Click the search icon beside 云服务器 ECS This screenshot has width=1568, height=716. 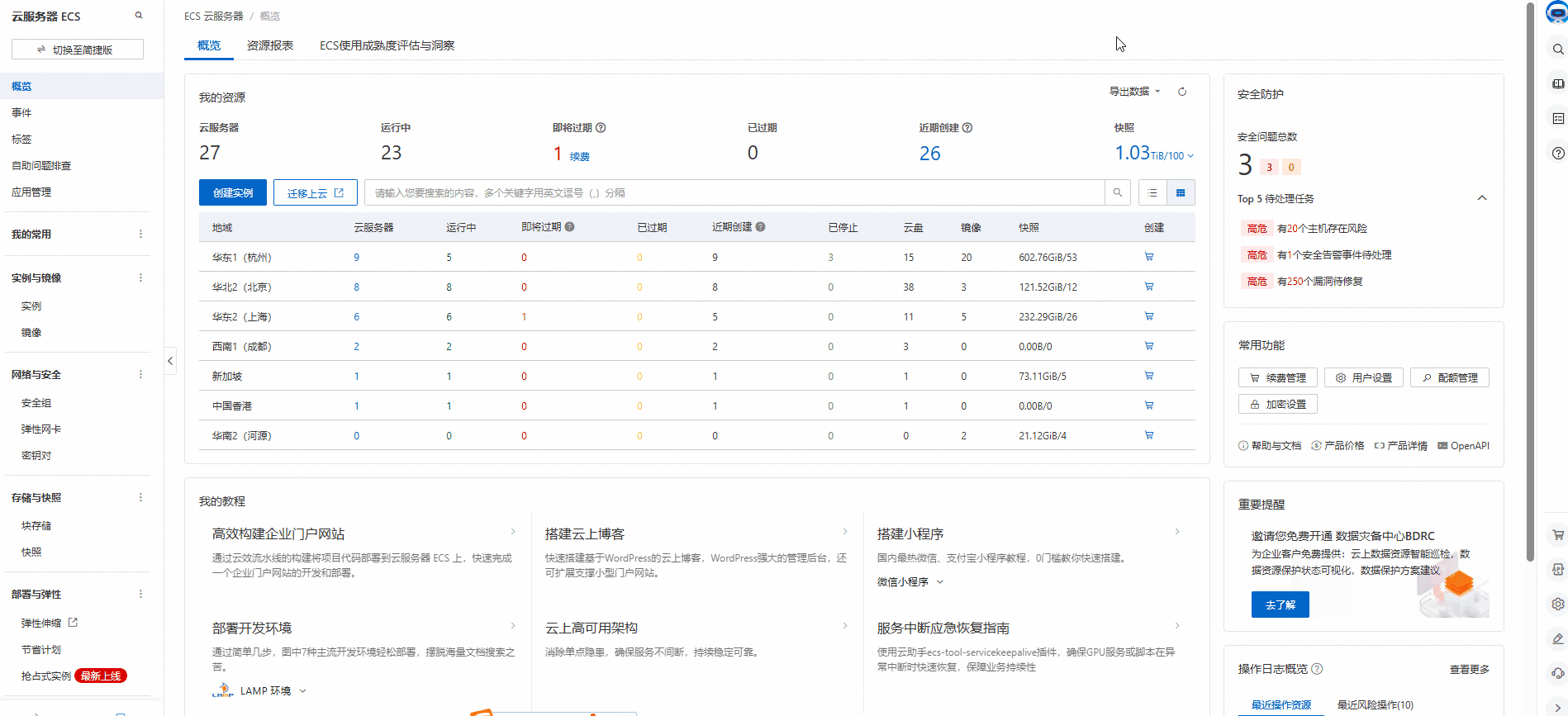139,16
